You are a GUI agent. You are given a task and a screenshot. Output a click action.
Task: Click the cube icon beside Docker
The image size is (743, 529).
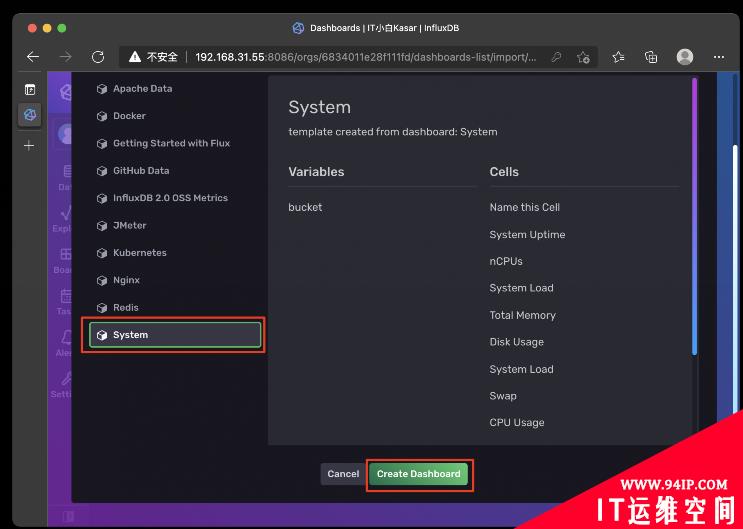pos(102,116)
